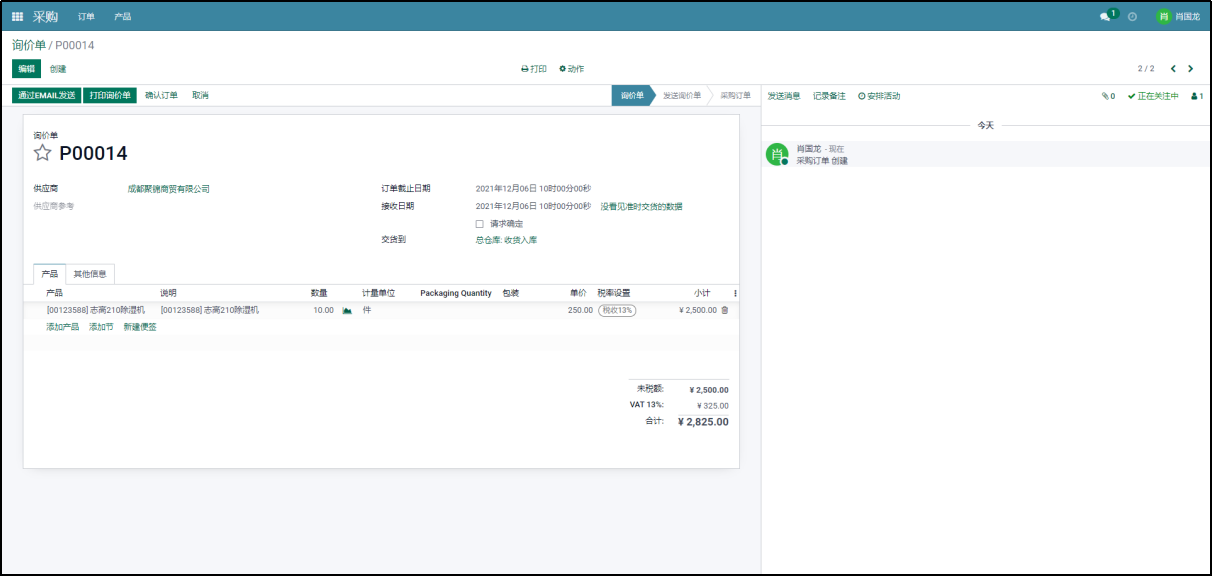Click the 确认订单 button

(161, 96)
